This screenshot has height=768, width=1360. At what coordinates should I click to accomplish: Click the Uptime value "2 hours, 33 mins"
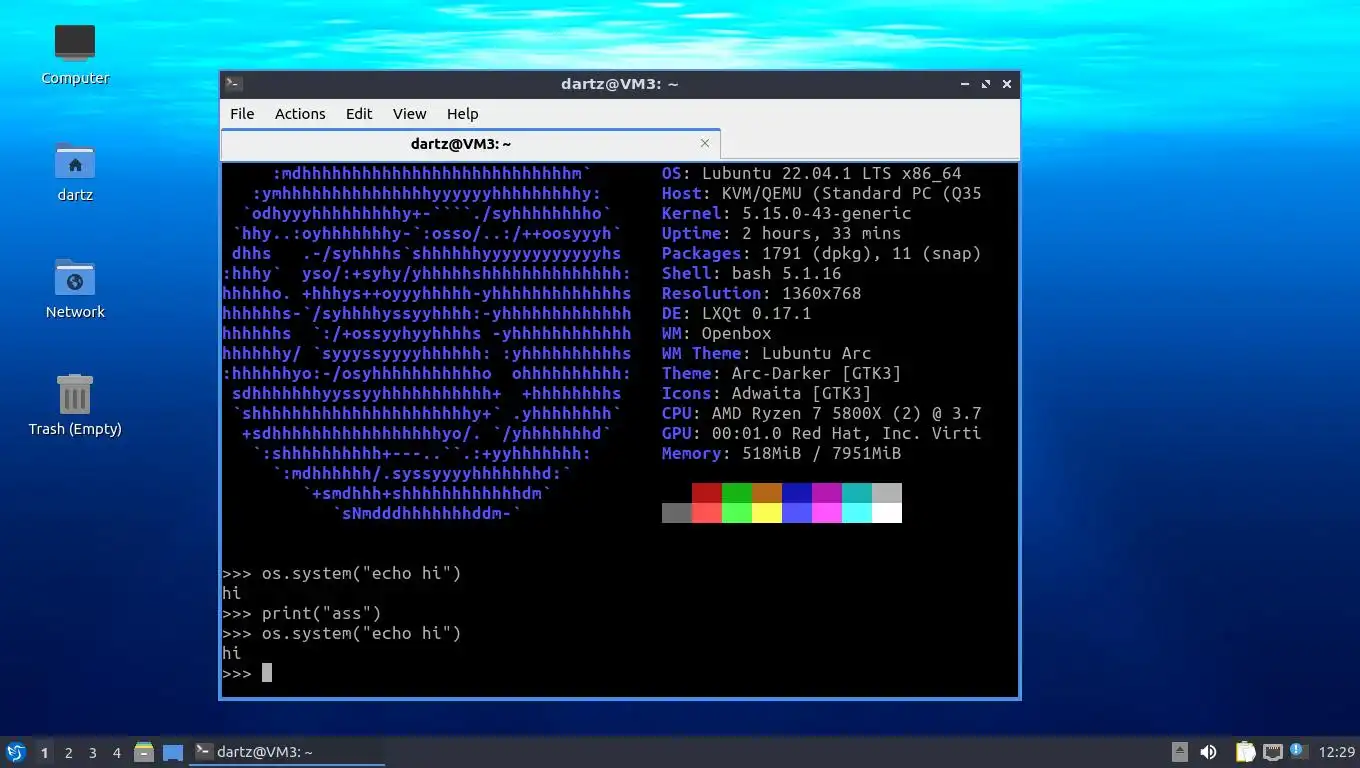click(x=822, y=233)
